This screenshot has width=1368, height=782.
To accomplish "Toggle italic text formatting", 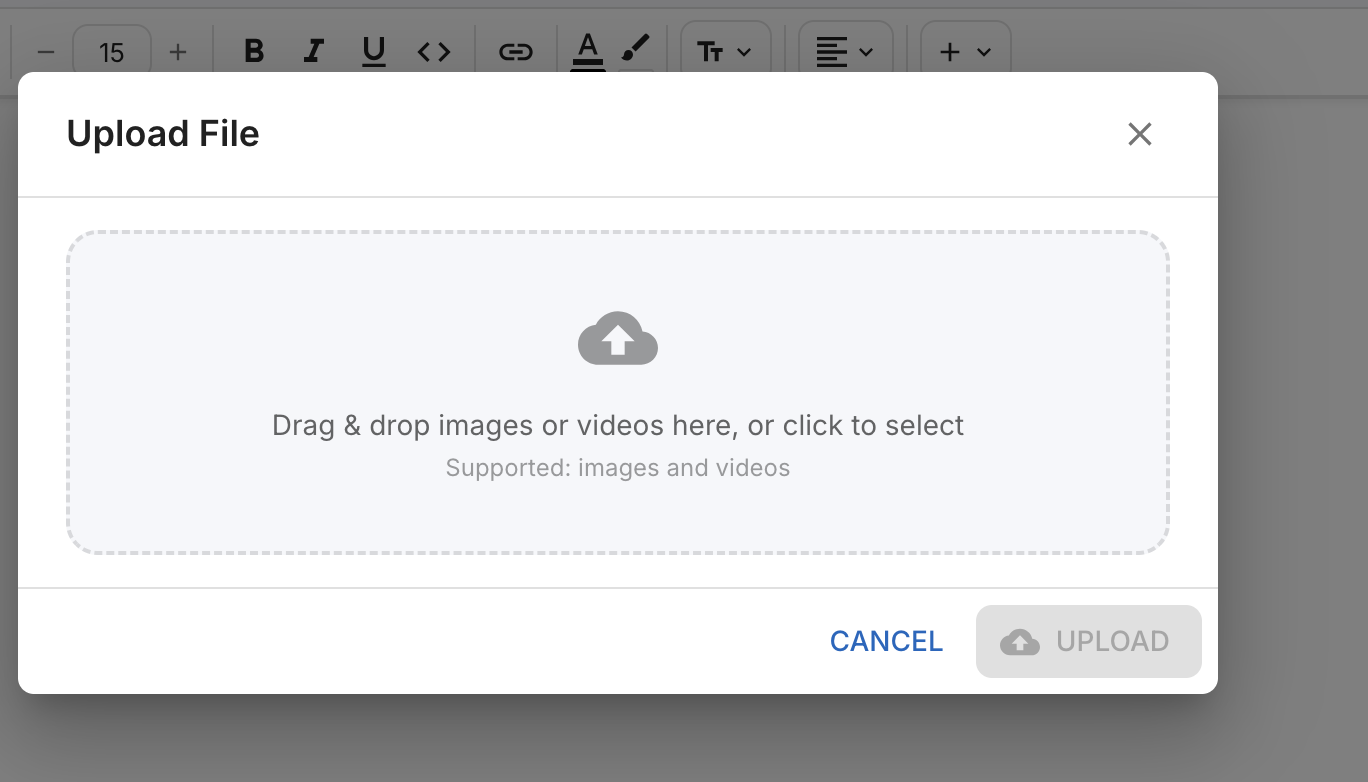I will pos(314,51).
